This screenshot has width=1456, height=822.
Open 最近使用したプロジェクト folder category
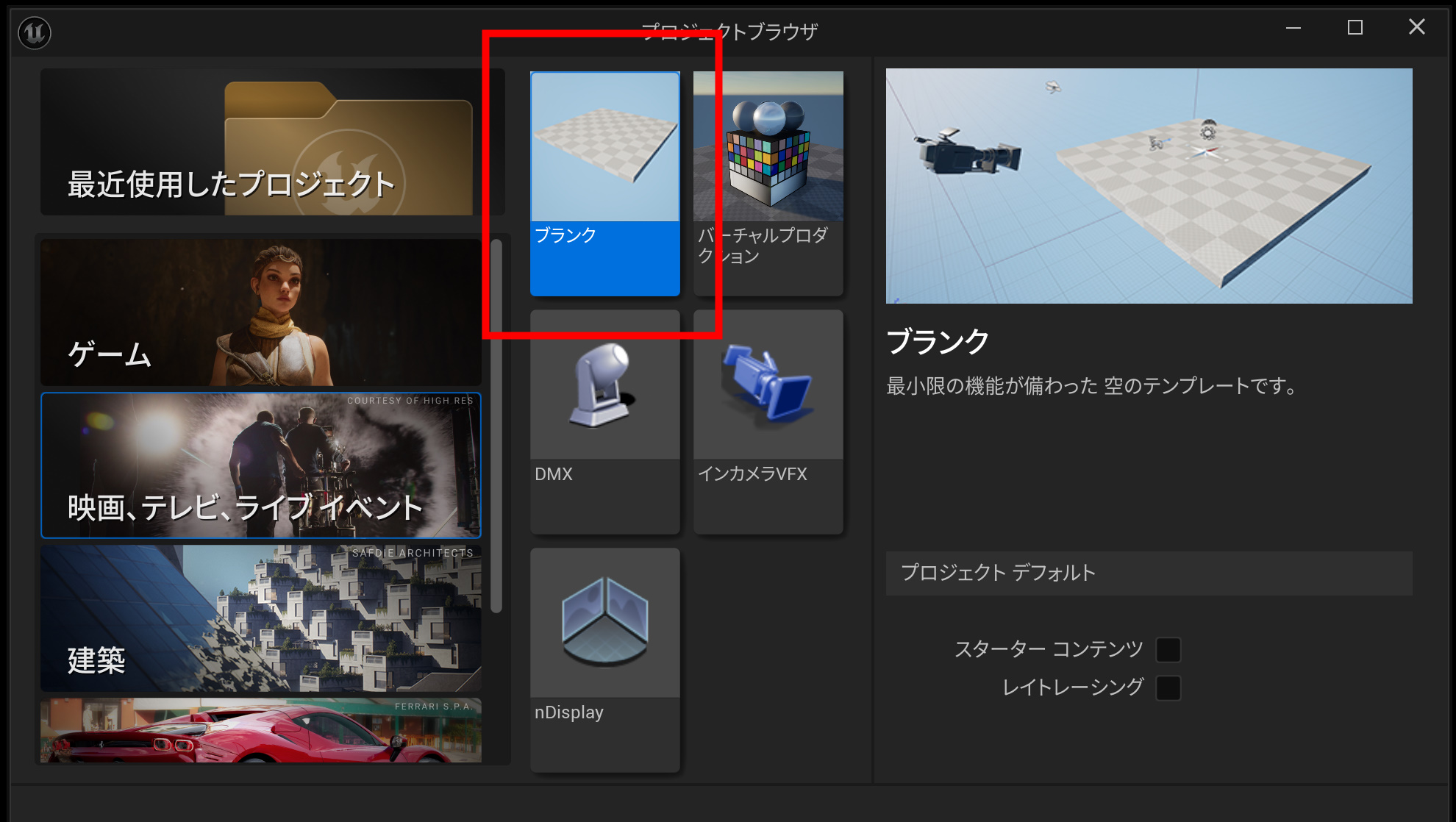(272, 142)
